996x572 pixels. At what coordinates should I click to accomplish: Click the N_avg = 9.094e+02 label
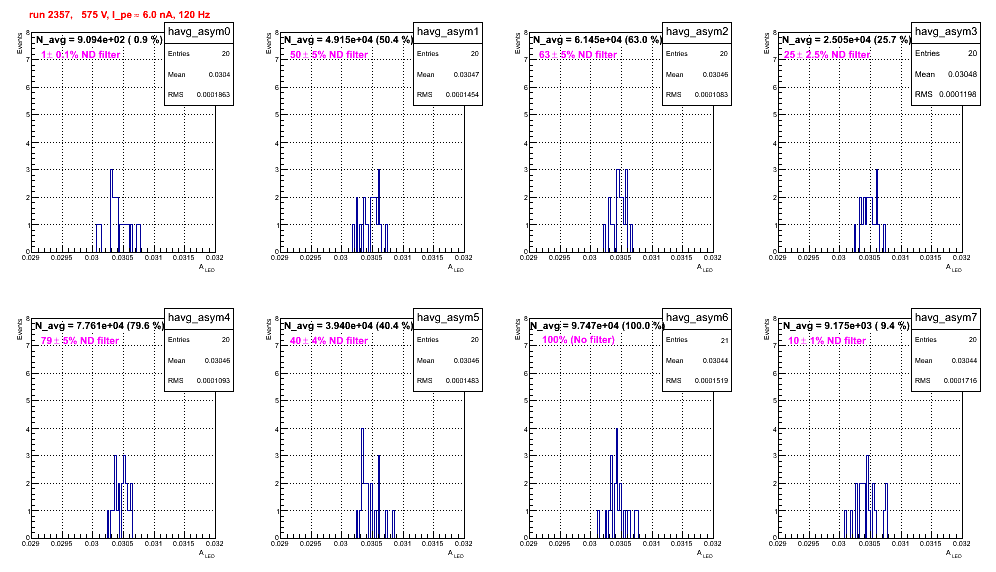point(98,40)
